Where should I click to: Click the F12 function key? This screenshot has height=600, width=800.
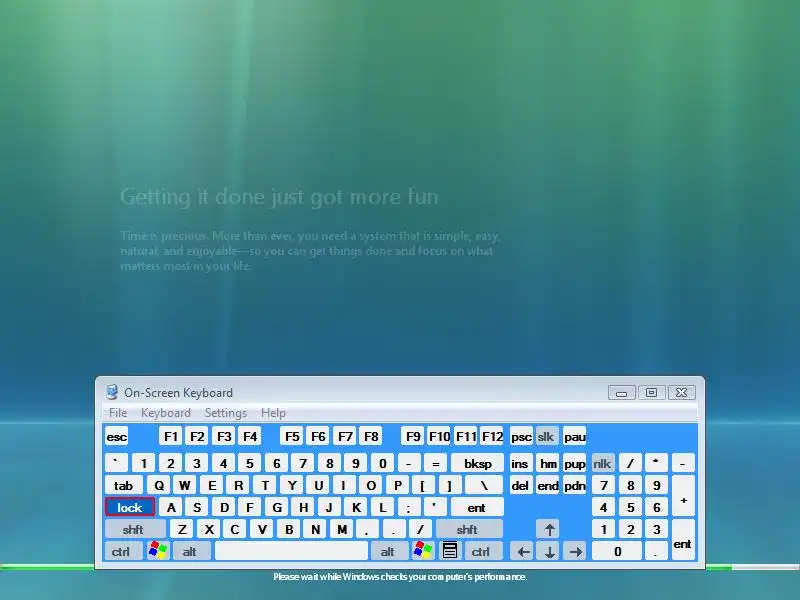[492, 437]
